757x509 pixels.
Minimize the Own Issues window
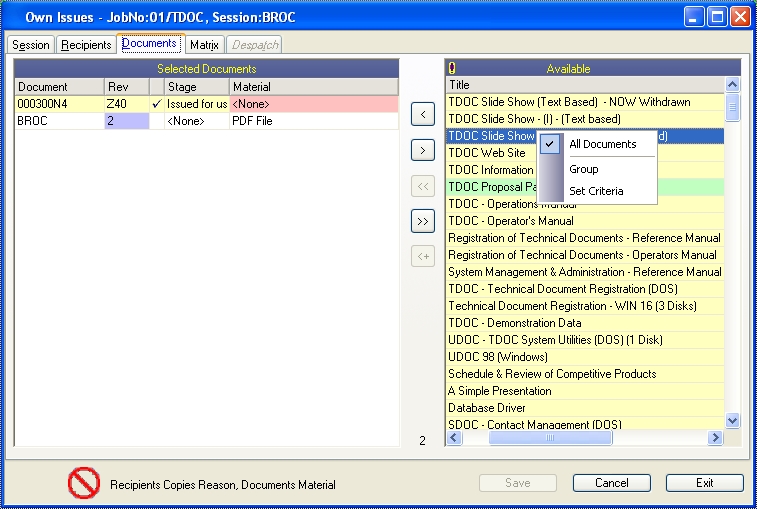694,17
